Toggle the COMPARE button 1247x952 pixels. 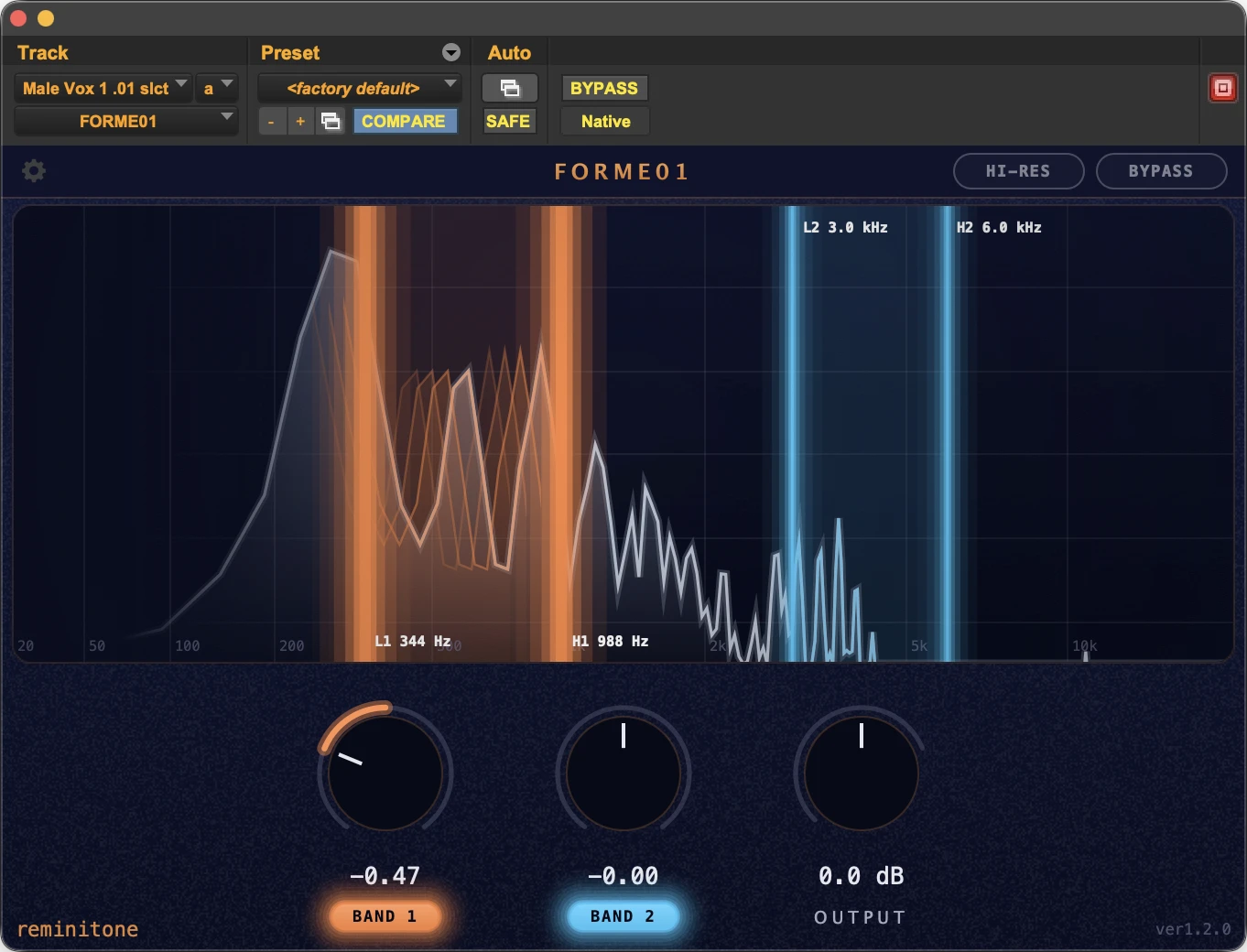(404, 121)
